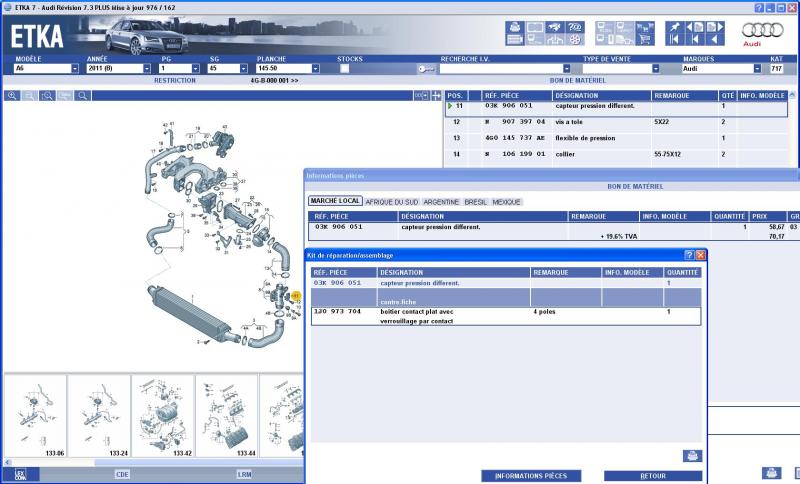Click the car with question mark icon
The image size is (800, 484).
(x=575, y=27)
